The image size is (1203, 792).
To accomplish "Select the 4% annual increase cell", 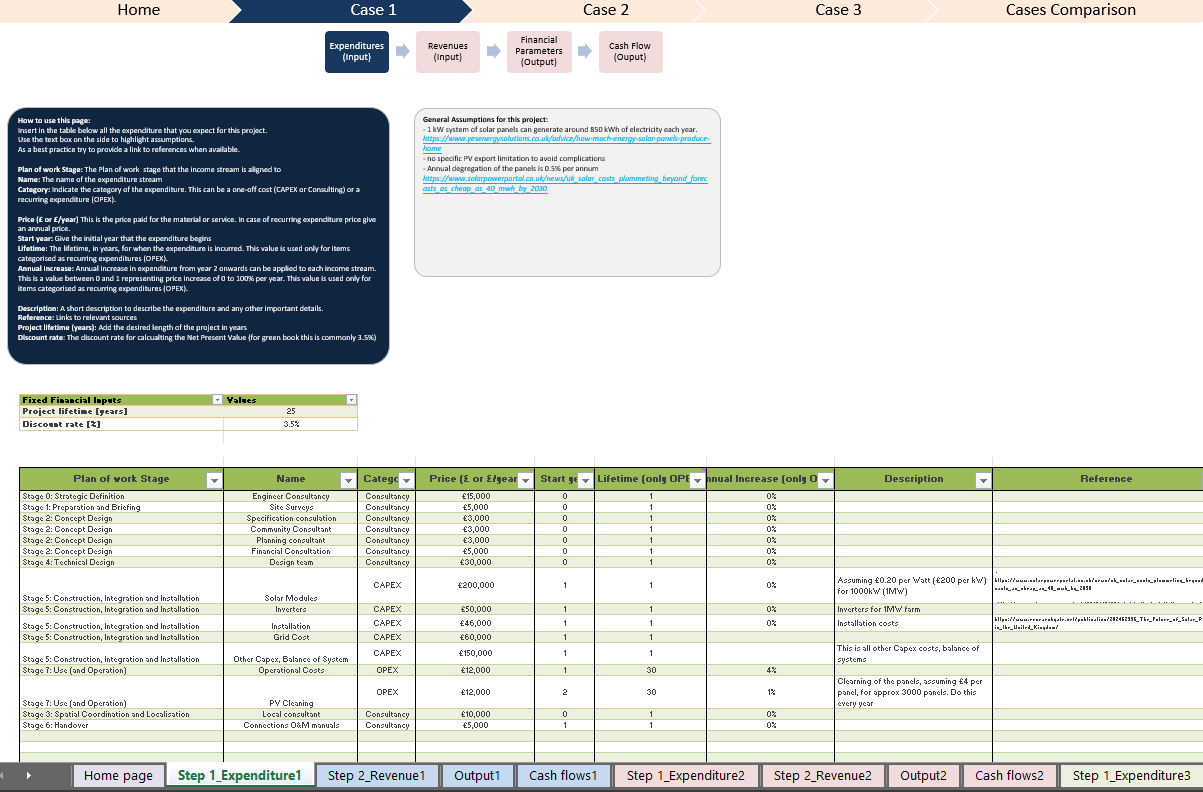I will tap(770, 670).
